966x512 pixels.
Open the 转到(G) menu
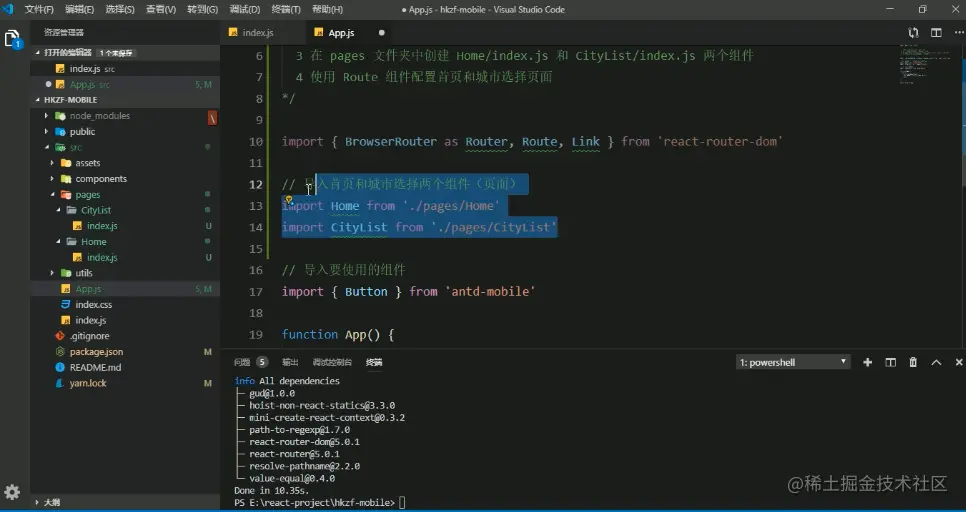[203, 9]
